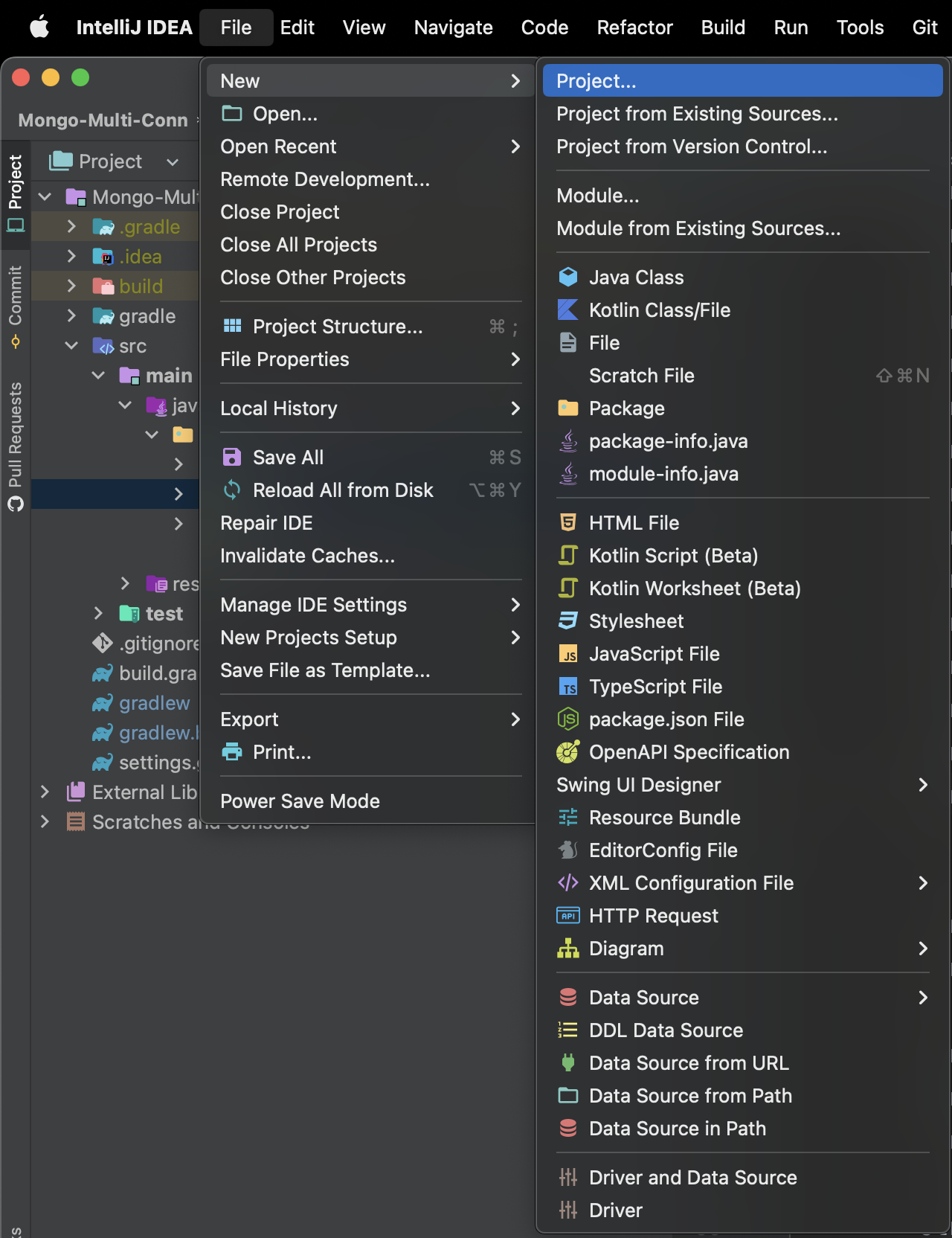Click the module-info.java icon
This screenshot has width=952, height=1238.
pyautogui.click(x=568, y=474)
